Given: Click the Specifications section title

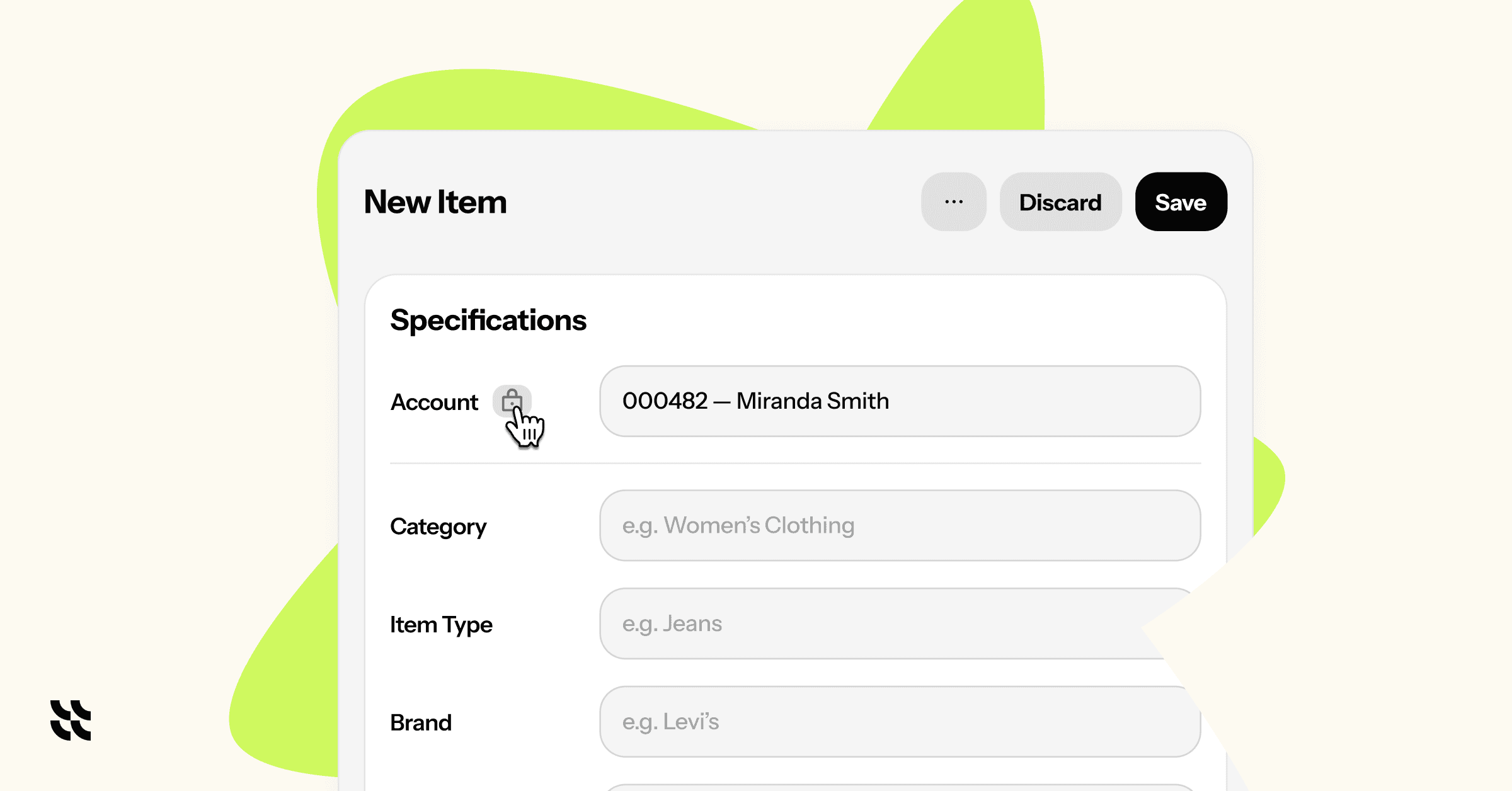Looking at the screenshot, I should click(488, 321).
